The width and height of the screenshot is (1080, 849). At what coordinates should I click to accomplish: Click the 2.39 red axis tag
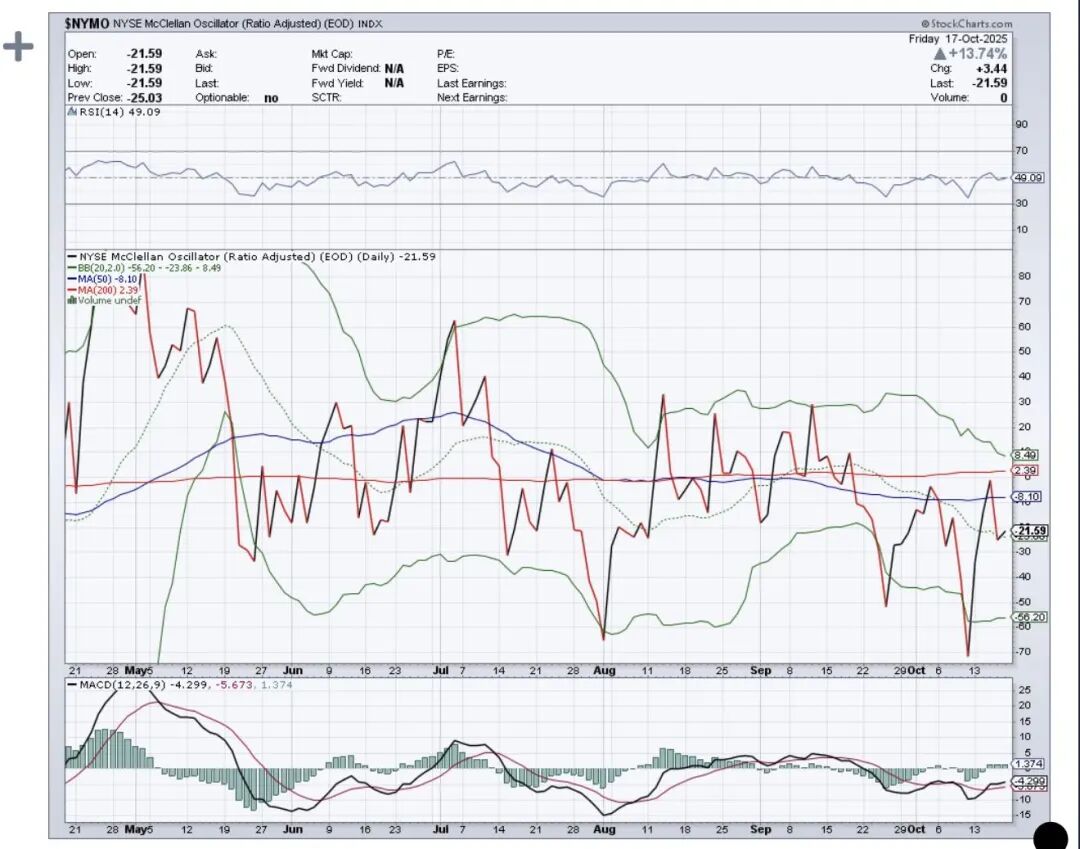tap(1026, 470)
